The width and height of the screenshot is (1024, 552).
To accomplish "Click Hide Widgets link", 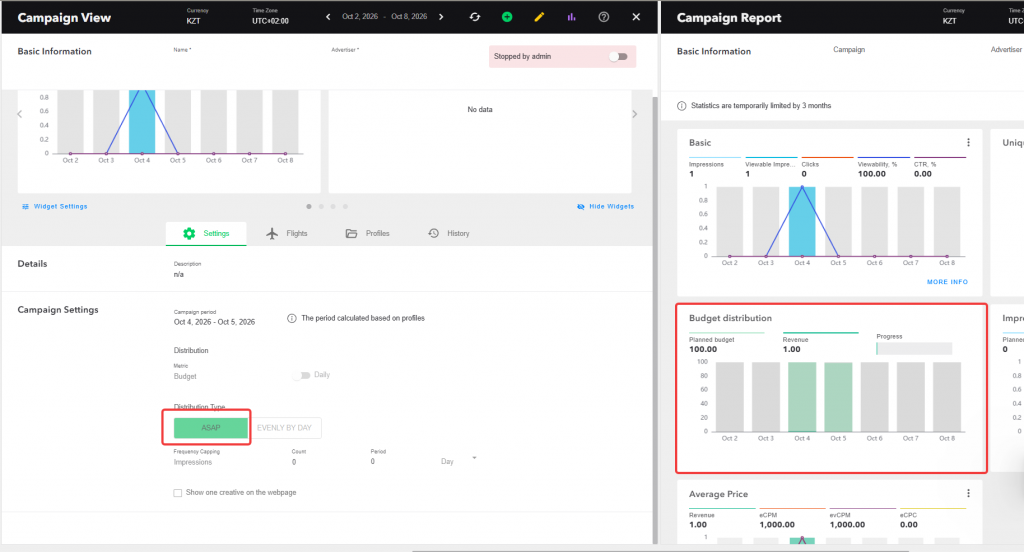I will coord(605,206).
